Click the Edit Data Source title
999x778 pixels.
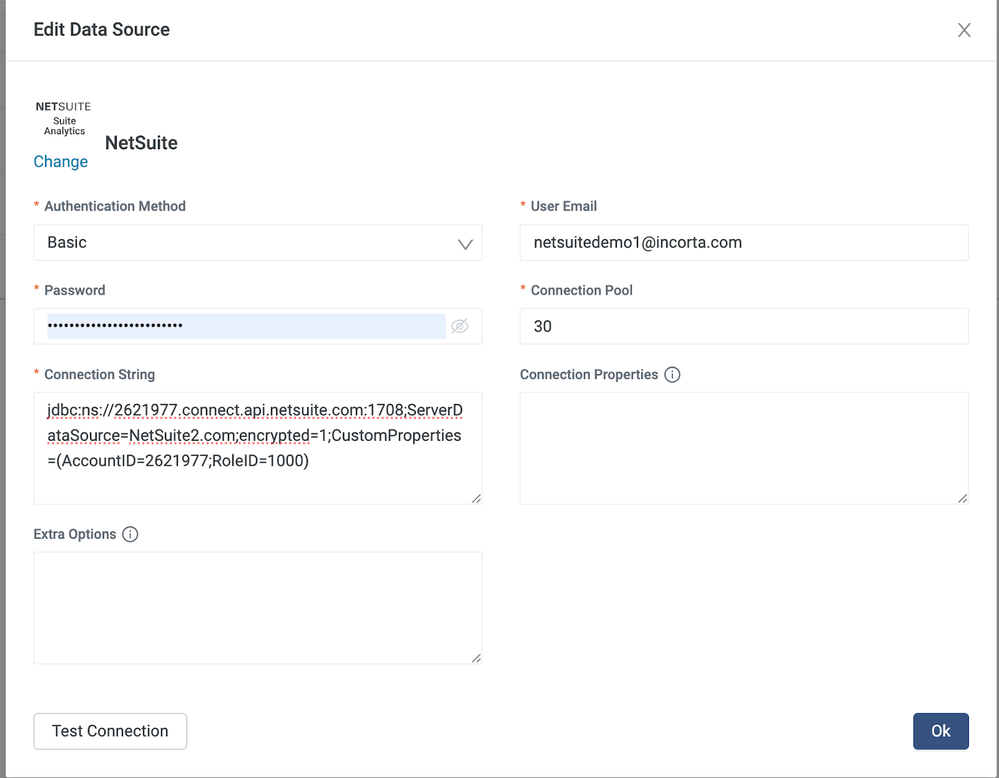(102, 30)
